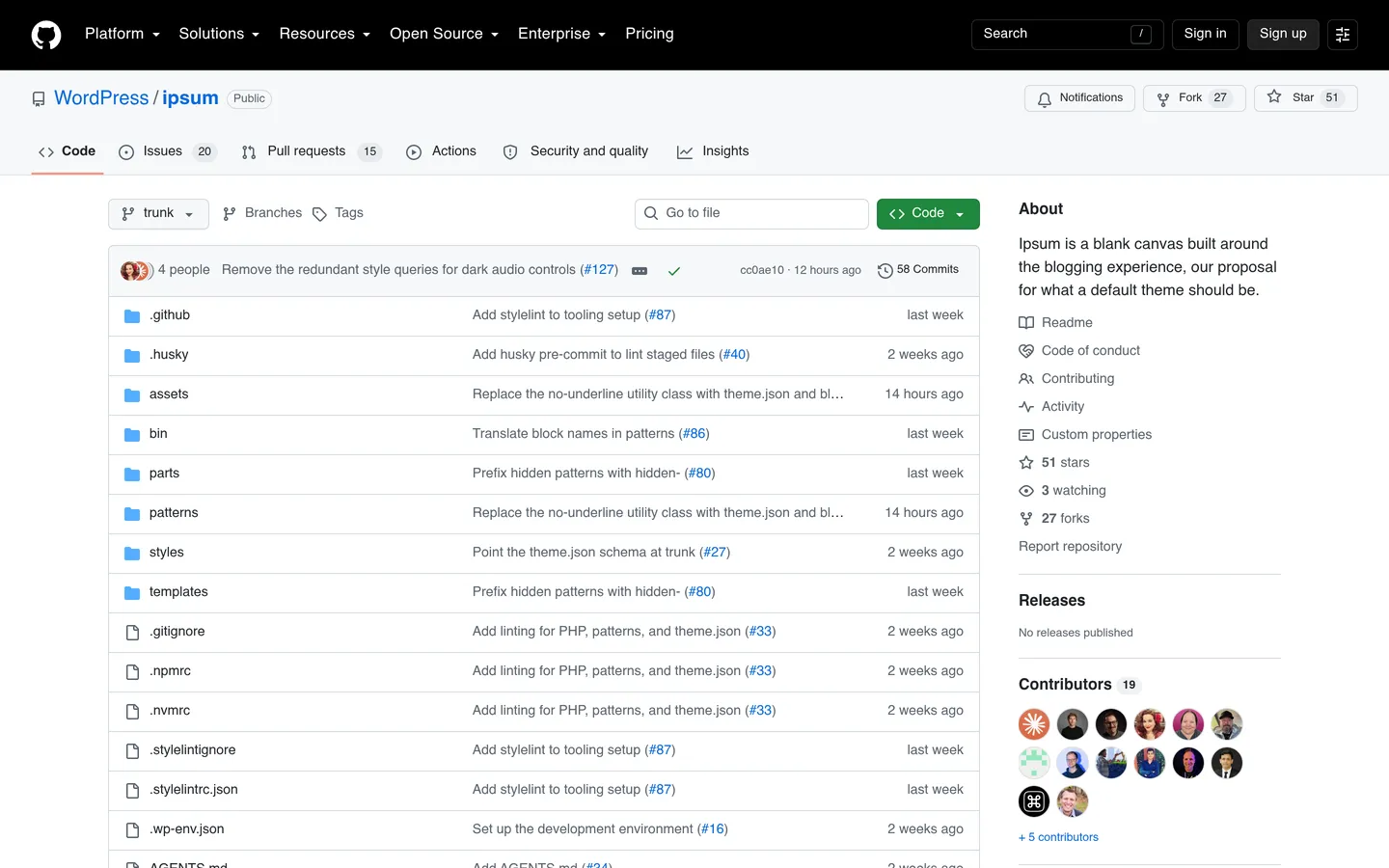The height and width of the screenshot is (868, 1389).
Task: Expand the Solutions menu
Action: 219,34
